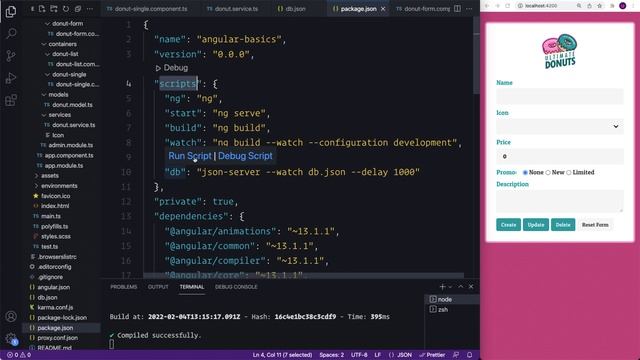This screenshot has width=640, height=360.
Task: Maximize the terminal panel size
Action: click(x=461, y=287)
